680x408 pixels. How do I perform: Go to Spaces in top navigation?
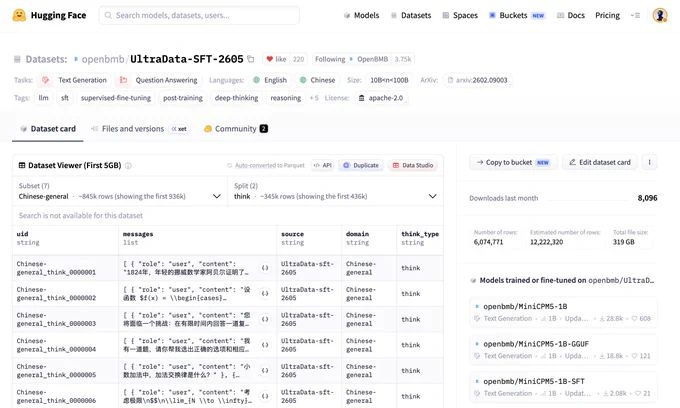click(460, 15)
